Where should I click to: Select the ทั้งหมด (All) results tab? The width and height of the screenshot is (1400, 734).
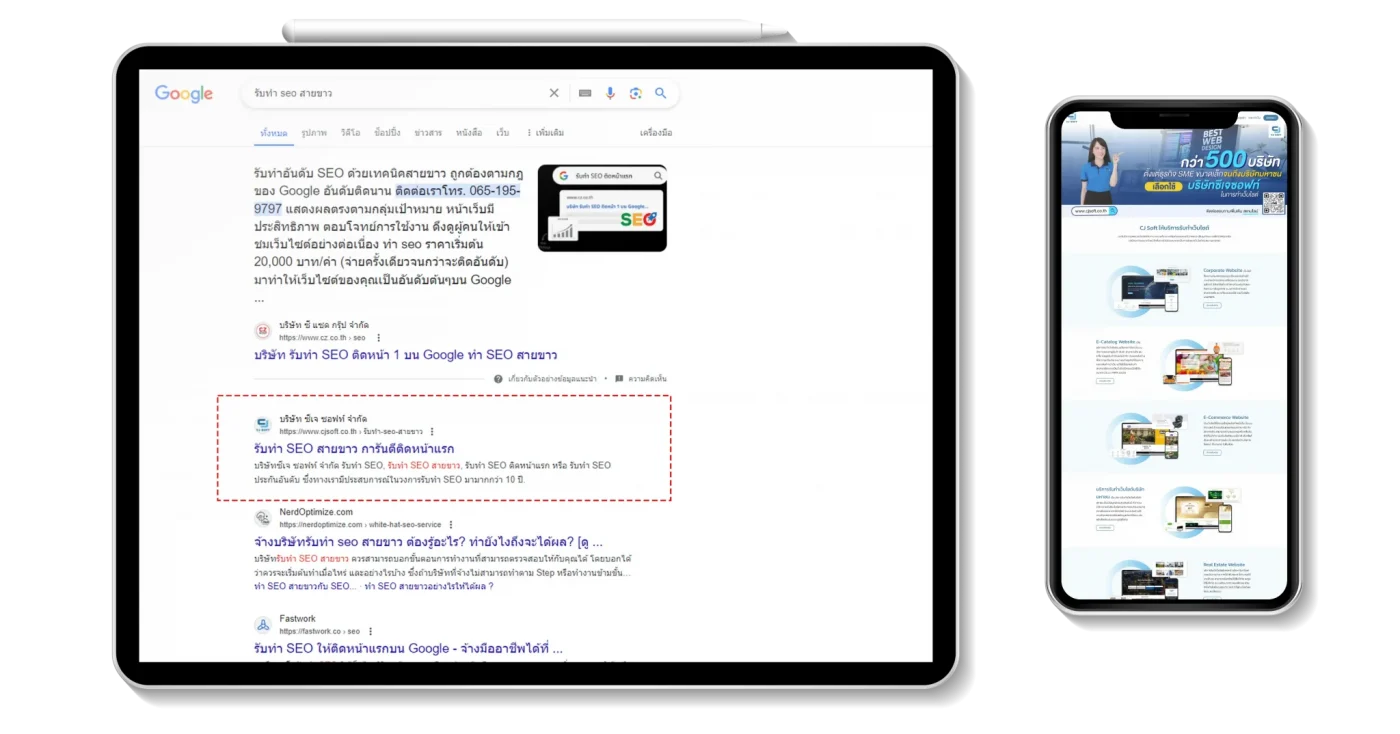coord(273,132)
